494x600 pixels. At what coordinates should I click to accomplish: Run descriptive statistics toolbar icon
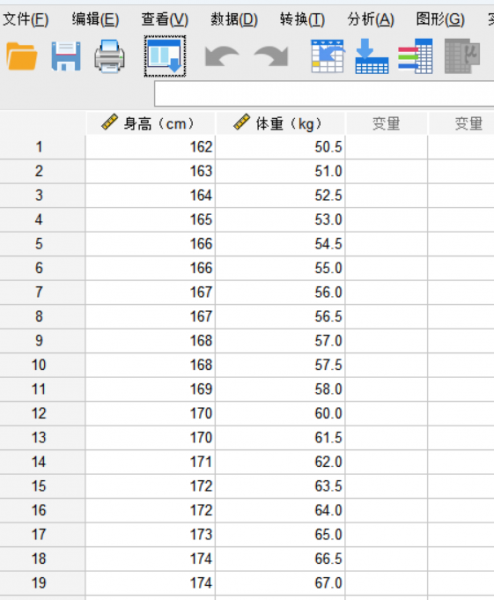tap(462, 56)
